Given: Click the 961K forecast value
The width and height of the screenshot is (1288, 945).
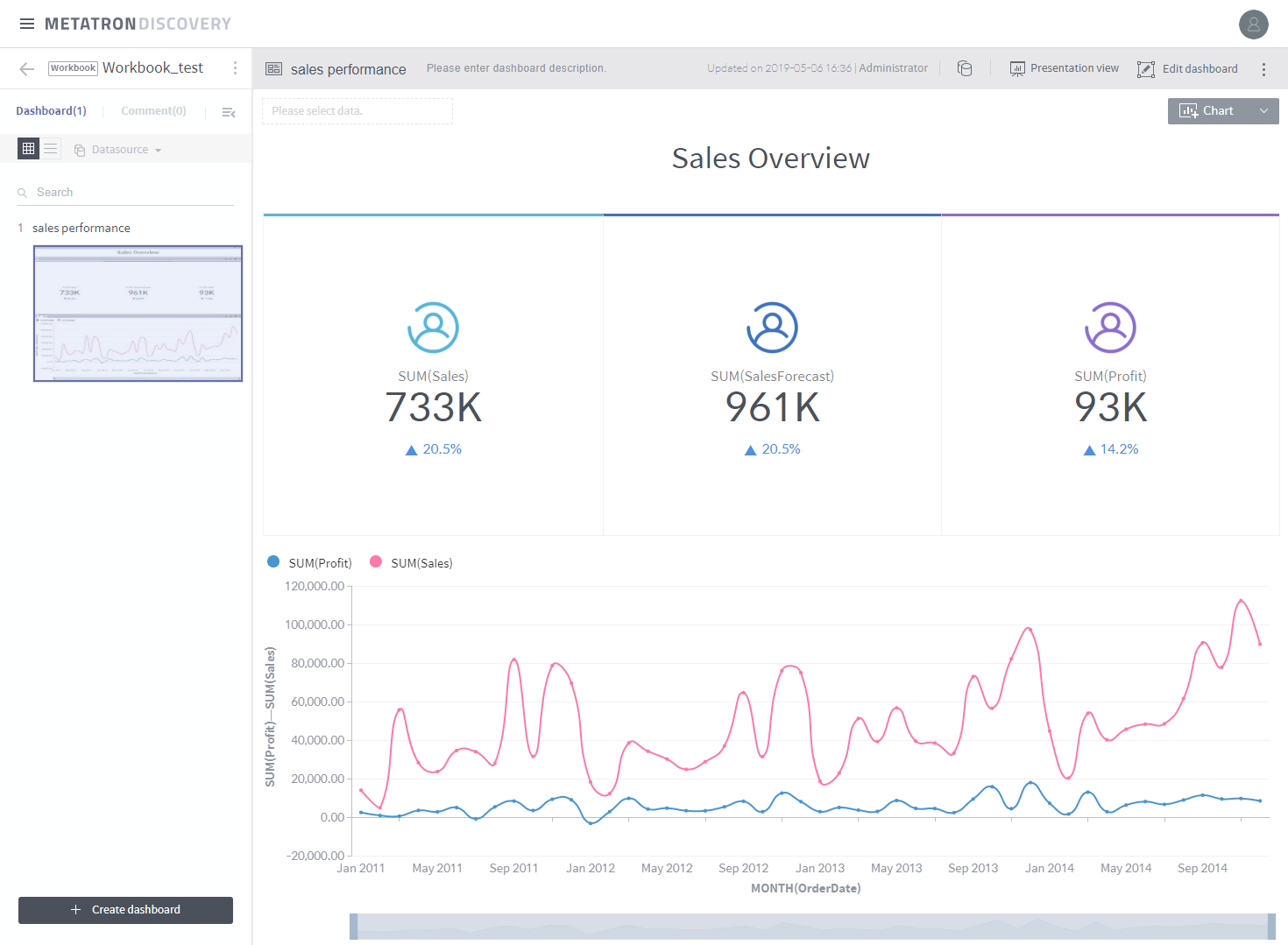Looking at the screenshot, I should (772, 407).
